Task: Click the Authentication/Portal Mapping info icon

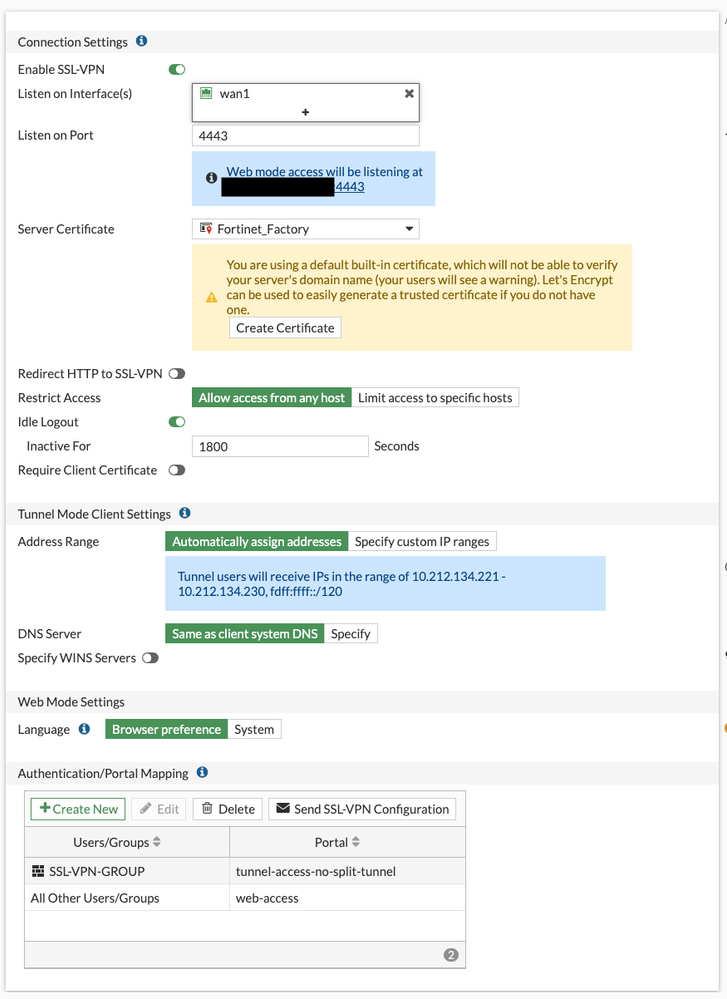Action: click(x=202, y=773)
